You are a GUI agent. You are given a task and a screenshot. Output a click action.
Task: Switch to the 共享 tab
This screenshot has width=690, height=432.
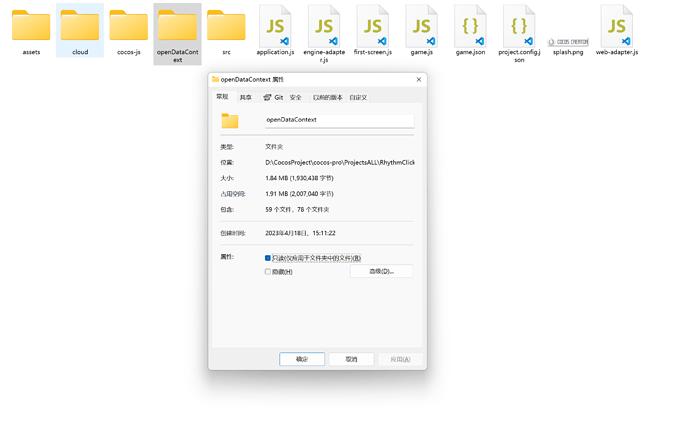(x=246, y=97)
